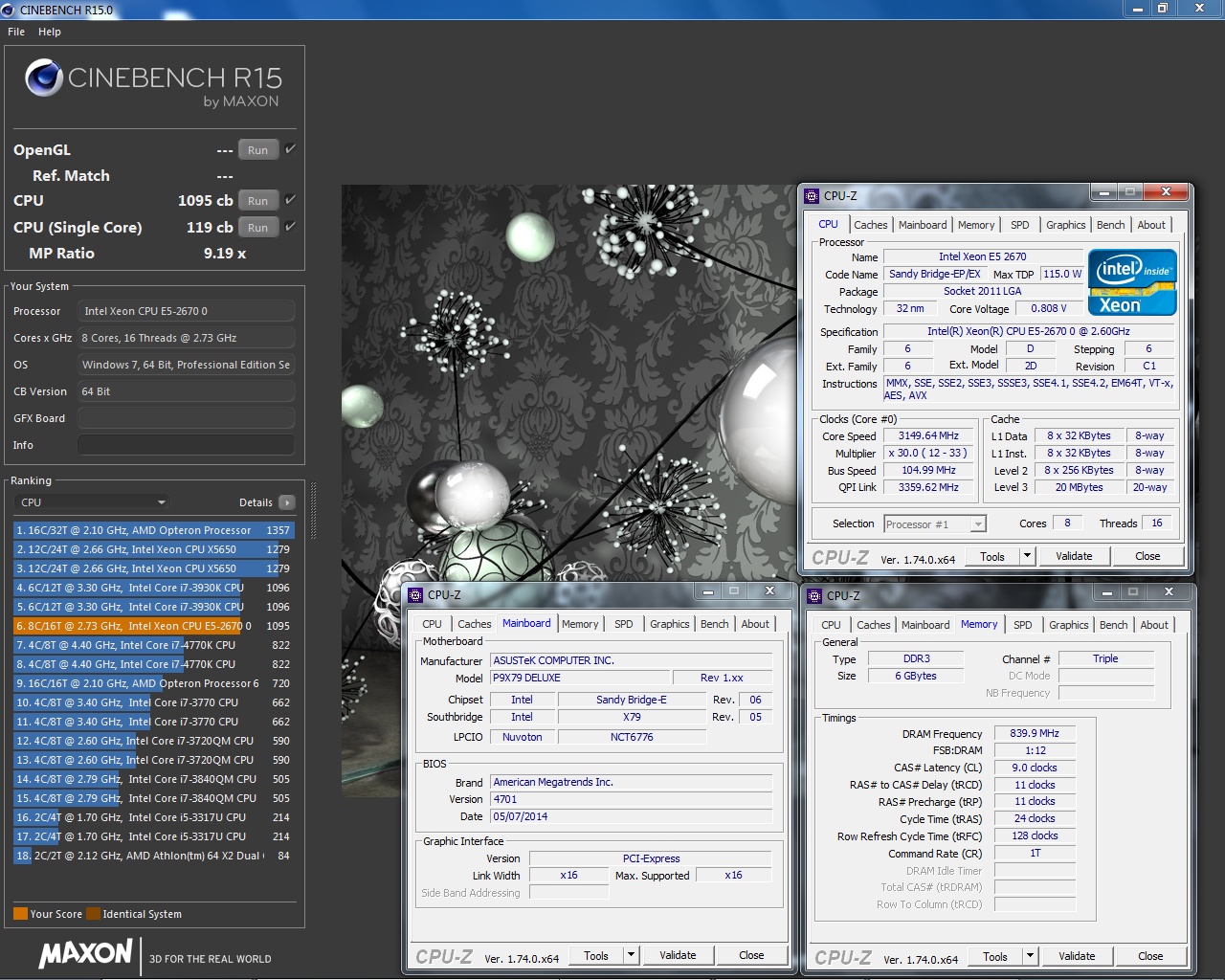Click the Cinebench R15 logo icon
The width and height of the screenshot is (1225, 980).
[x=44, y=78]
